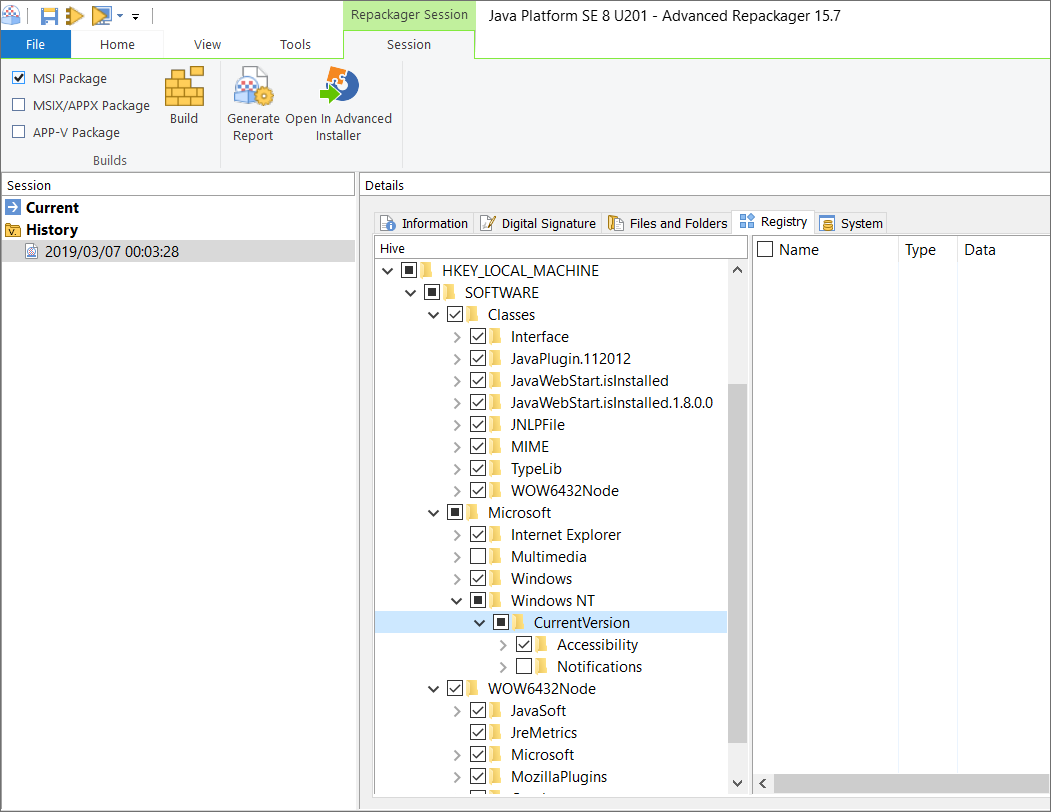
Task: Click the 2019/03/07 session document icon
Action: tap(32, 251)
